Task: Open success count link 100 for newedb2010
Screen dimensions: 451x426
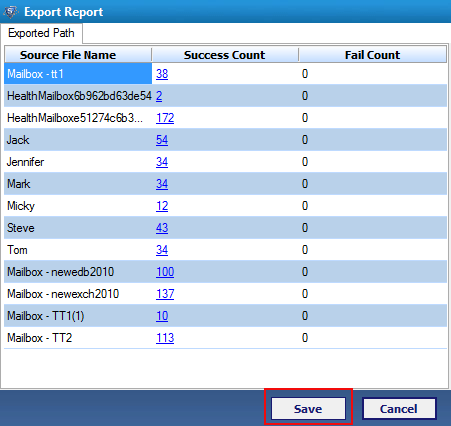Action: (165, 272)
